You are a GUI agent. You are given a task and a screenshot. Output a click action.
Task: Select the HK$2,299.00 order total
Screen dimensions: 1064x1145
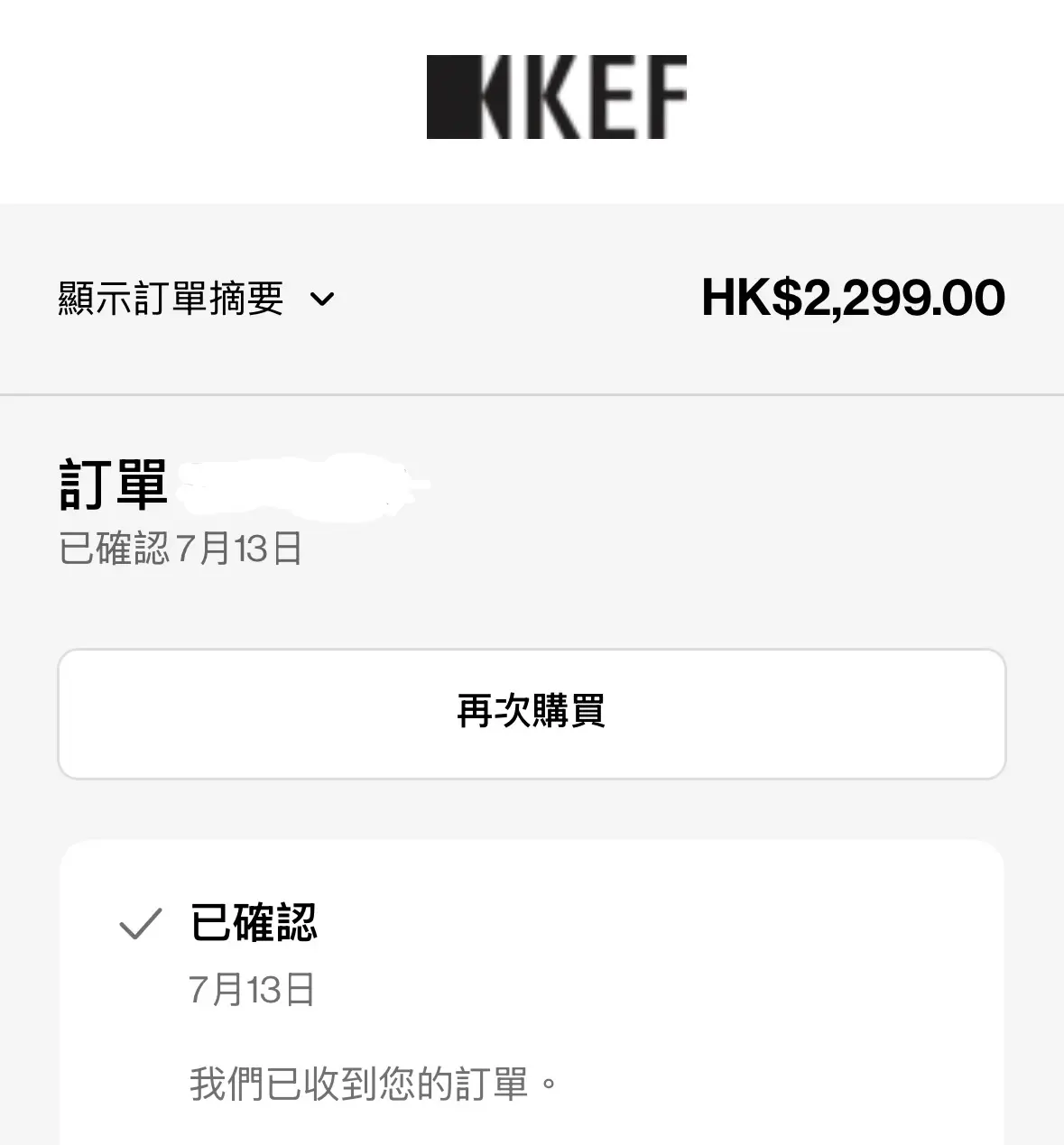(853, 299)
